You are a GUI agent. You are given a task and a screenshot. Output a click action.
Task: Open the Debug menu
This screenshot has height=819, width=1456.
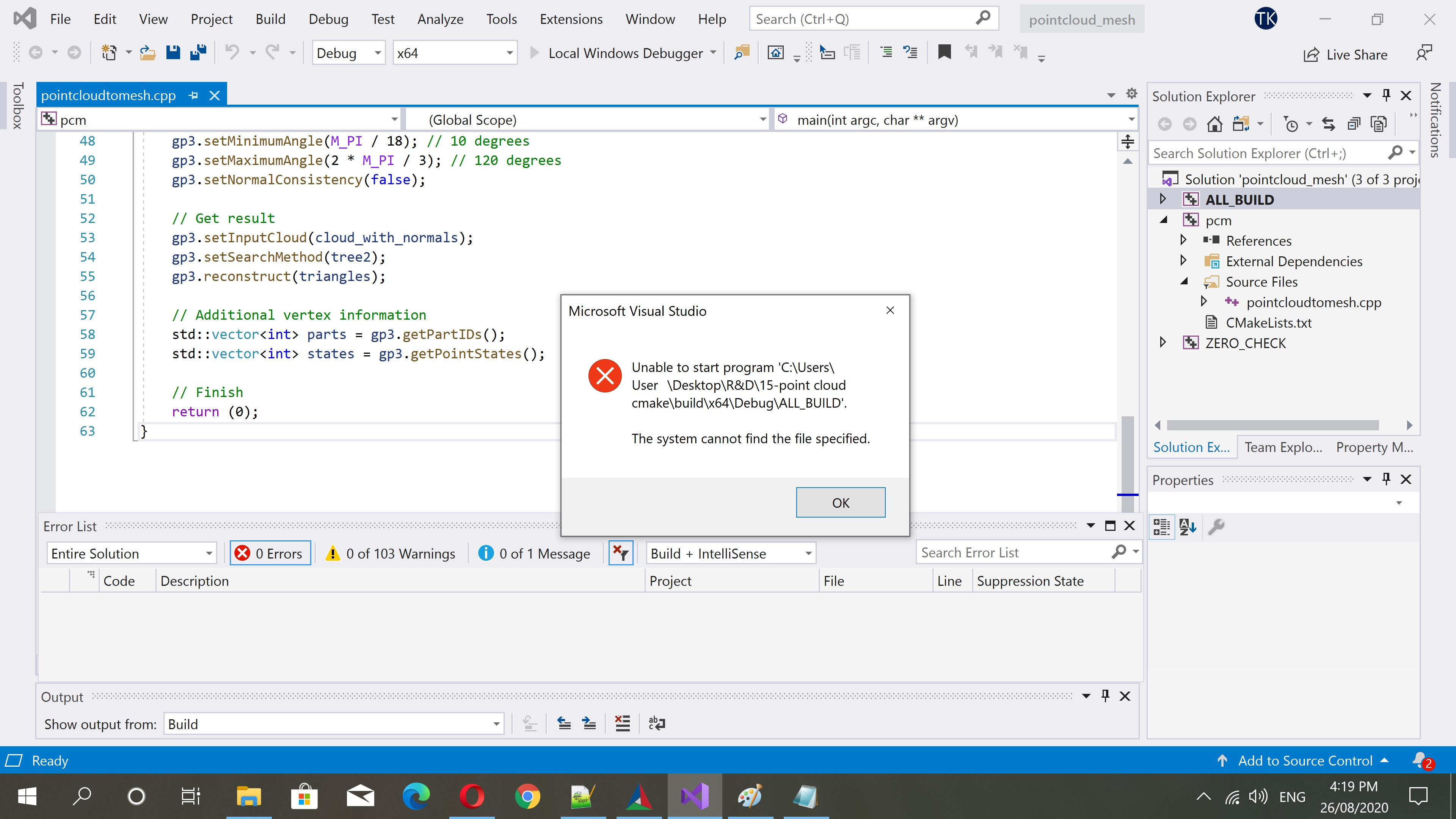(x=328, y=19)
